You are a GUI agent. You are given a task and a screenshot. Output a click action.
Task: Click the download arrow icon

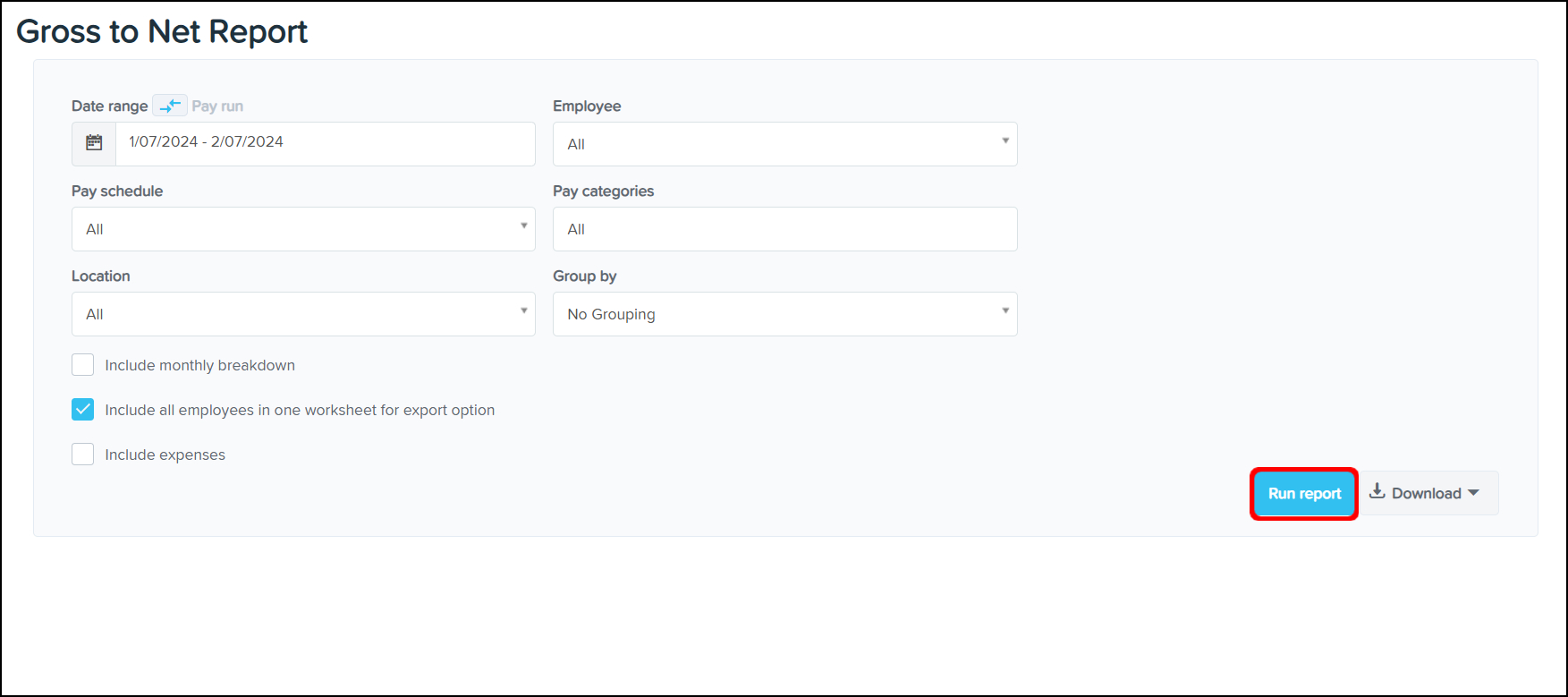coord(1377,491)
